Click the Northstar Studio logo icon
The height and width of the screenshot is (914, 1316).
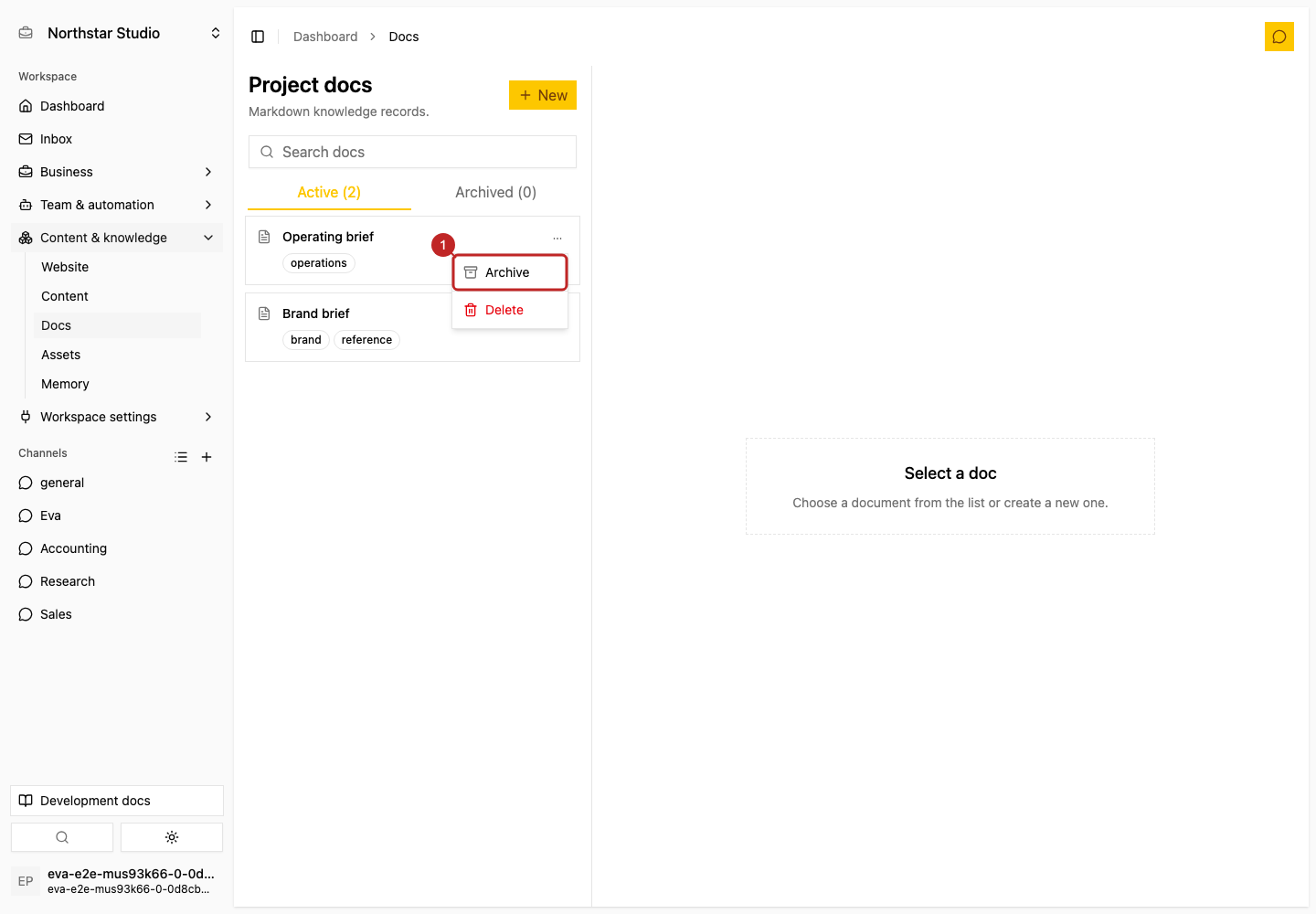tap(26, 33)
